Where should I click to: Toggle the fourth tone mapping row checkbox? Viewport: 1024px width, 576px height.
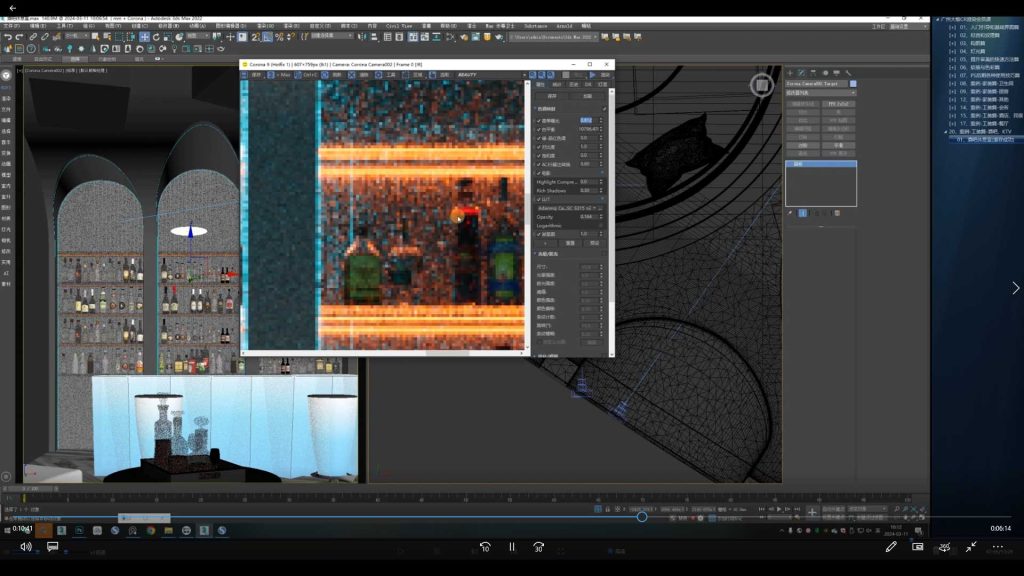539,147
